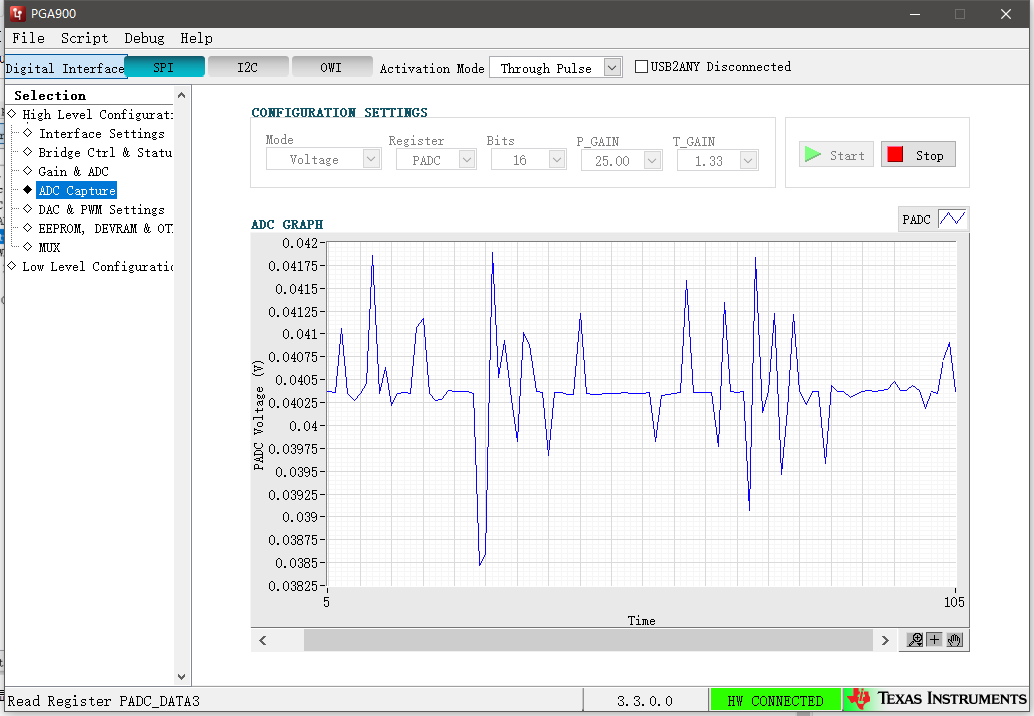Click the version number 3.3.0.0
Image resolution: width=1034 pixels, height=716 pixels.
coord(644,701)
